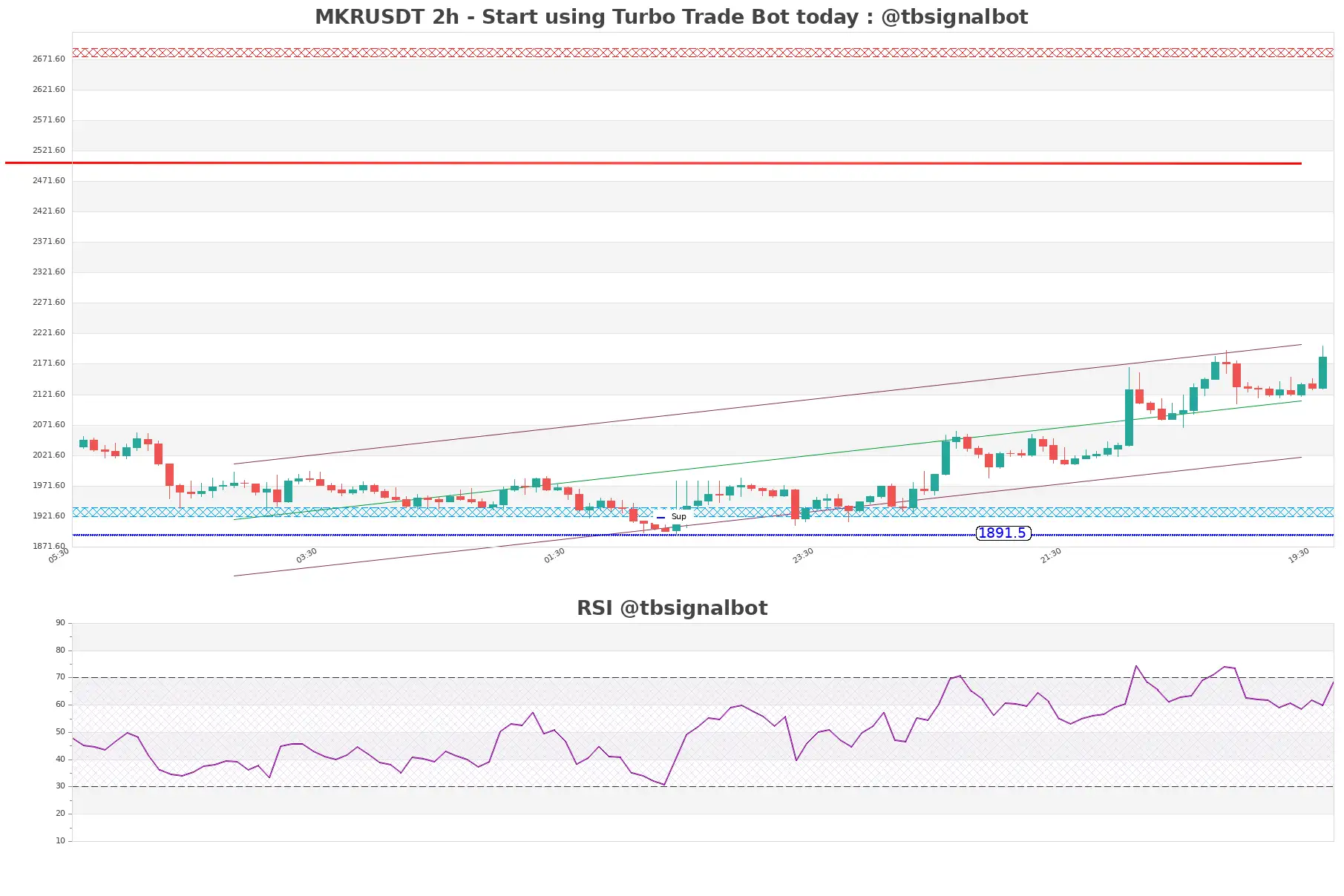This screenshot has height=896, width=1344.
Task: Click the 2221.60 price axis label
Action: point(49,332)
